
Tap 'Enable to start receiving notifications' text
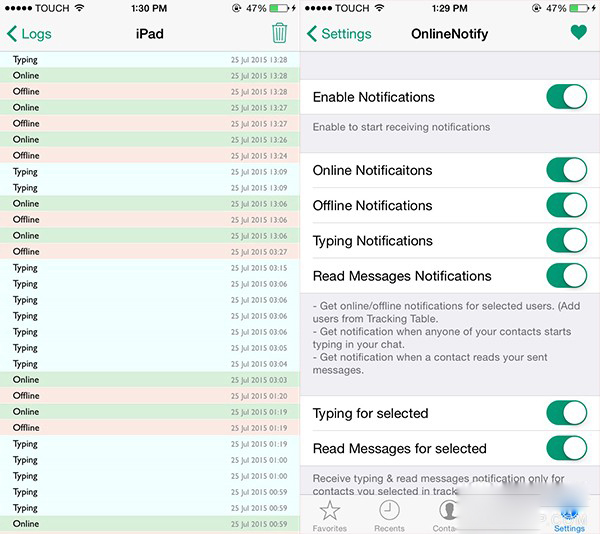pyautogui.click(x=401, y=127)
